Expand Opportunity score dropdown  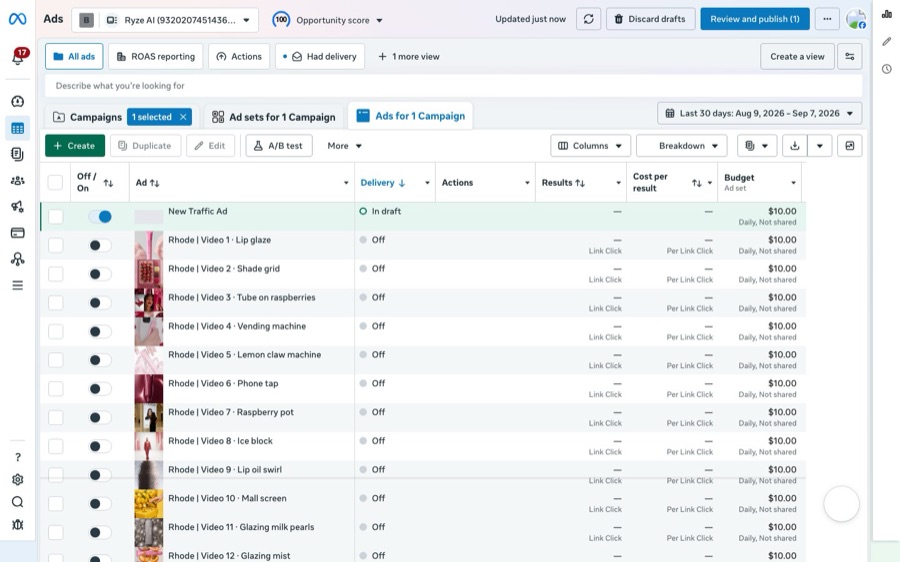coord(327,20)
